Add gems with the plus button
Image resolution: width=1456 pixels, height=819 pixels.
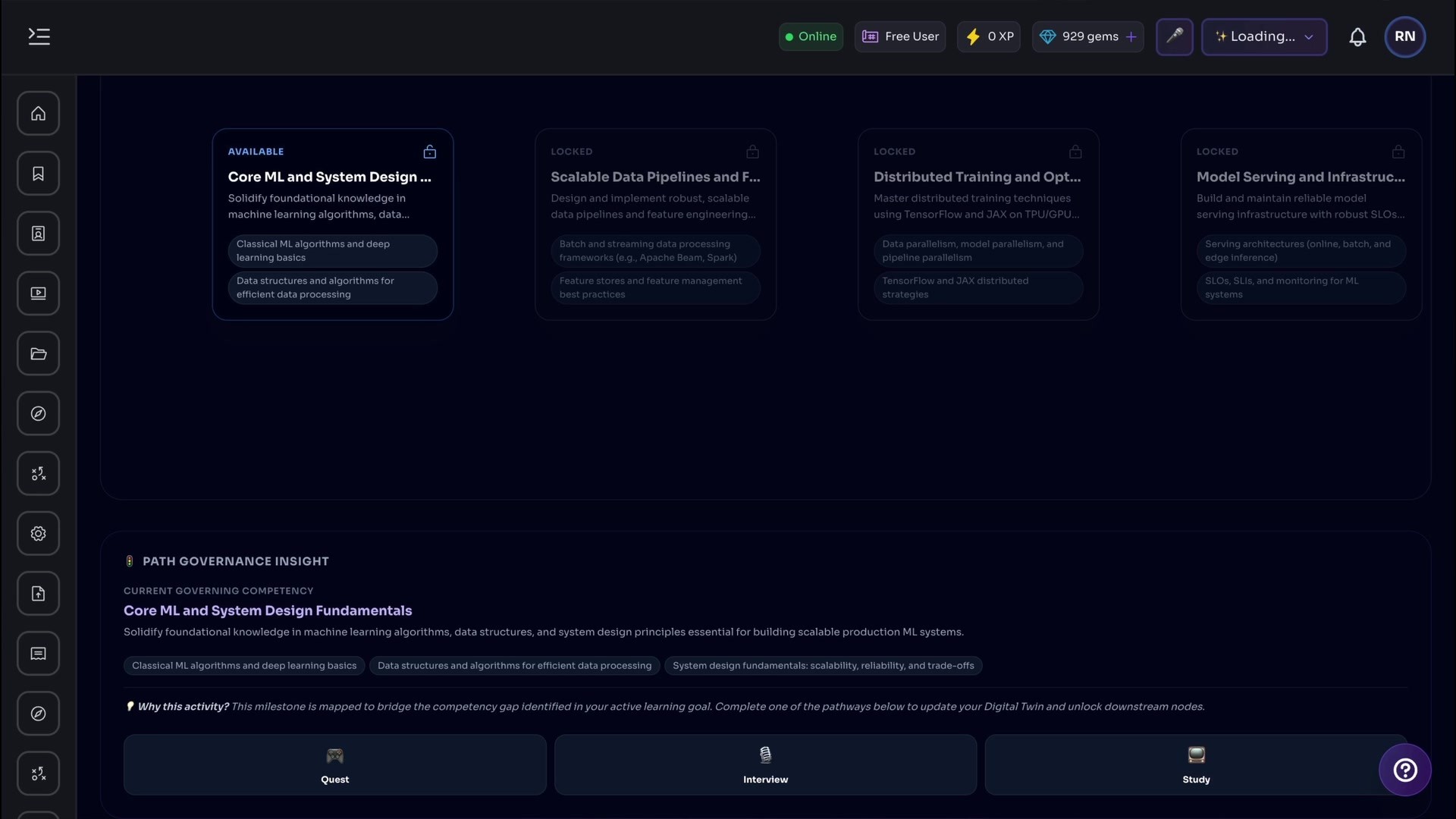pyautogui.click(x=1131, y=36)
